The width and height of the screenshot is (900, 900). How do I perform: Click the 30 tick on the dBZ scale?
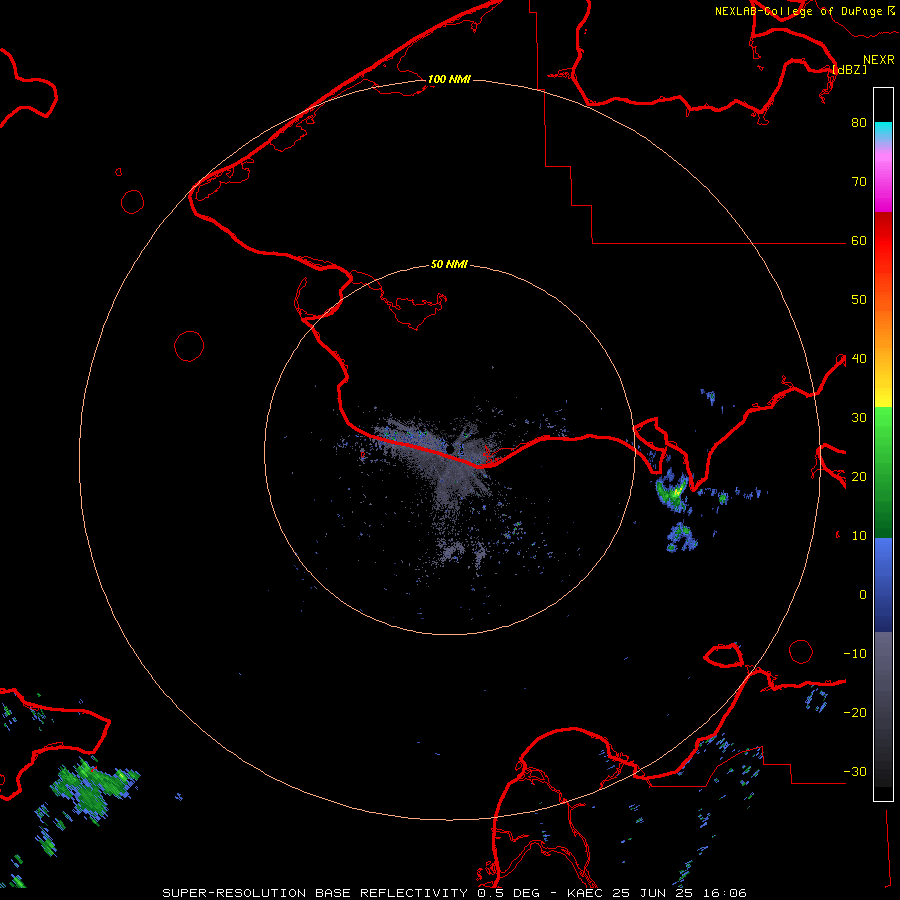coord(859,418)
